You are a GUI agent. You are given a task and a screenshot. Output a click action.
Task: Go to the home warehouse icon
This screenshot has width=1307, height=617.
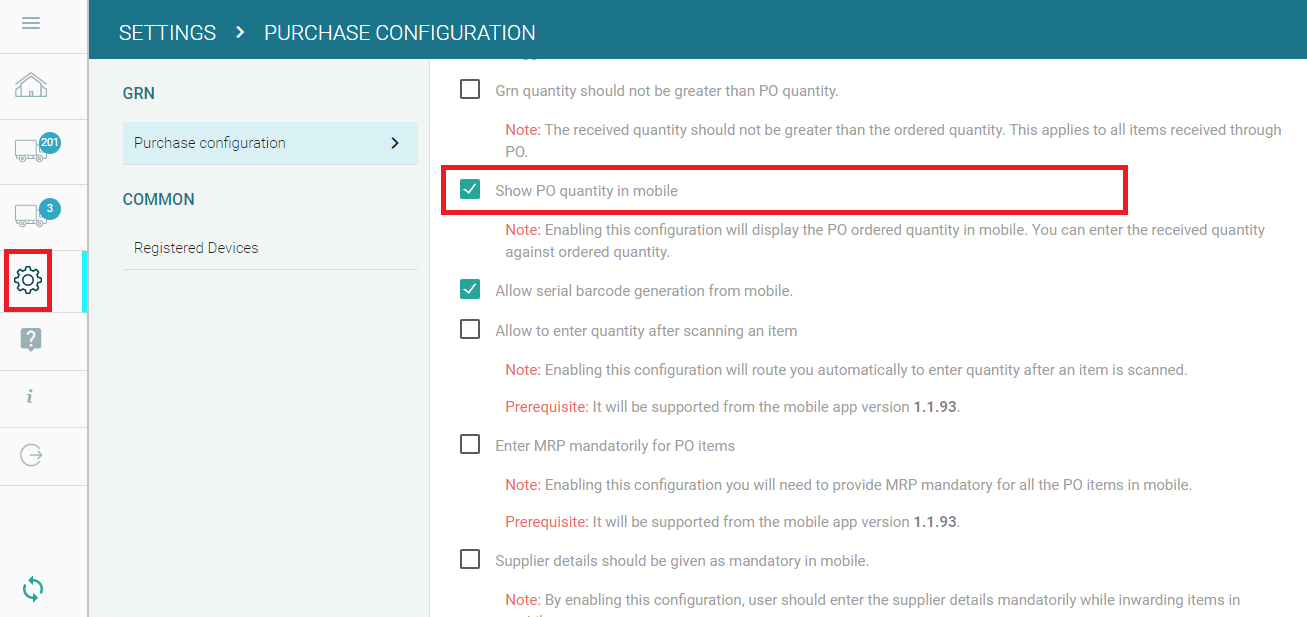pyautogui.click(x=31, y=86)
